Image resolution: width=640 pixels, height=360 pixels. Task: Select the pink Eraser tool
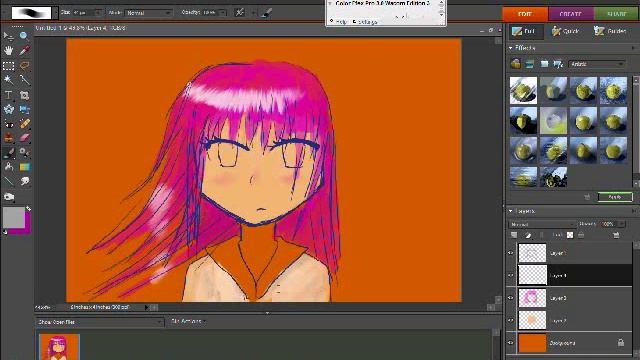[x=24, y=138]
